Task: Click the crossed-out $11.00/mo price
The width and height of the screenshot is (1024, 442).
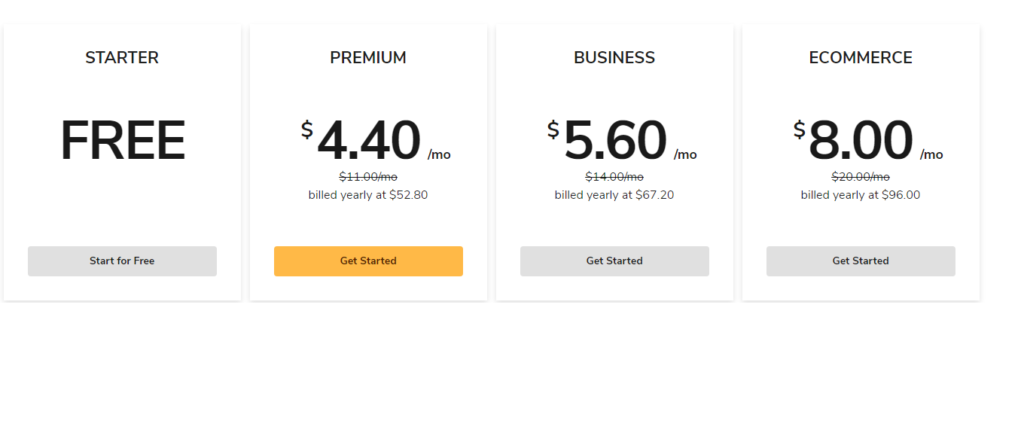Action: (368, 177)
